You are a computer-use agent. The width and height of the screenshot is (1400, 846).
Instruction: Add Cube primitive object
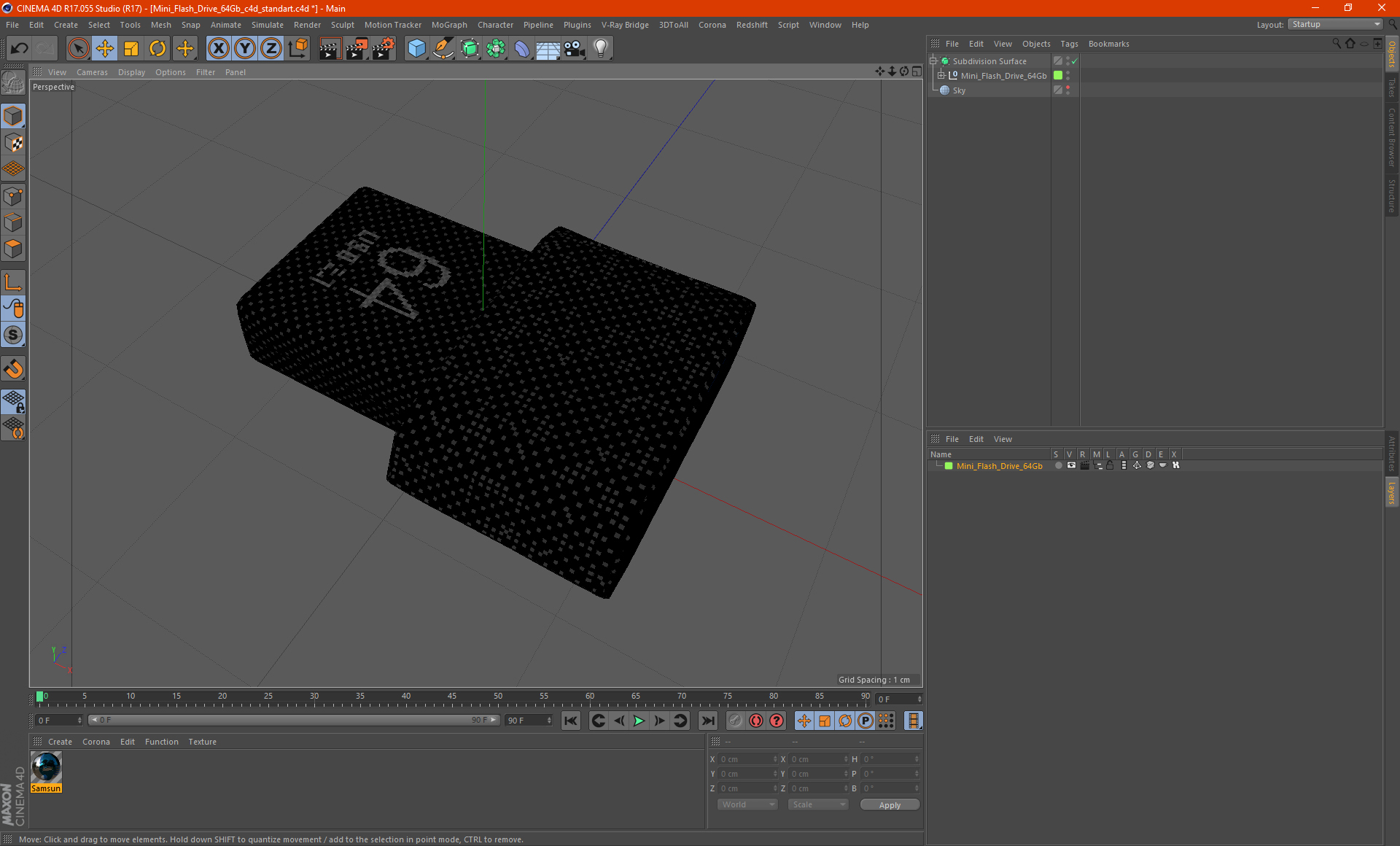click(416, 49)
